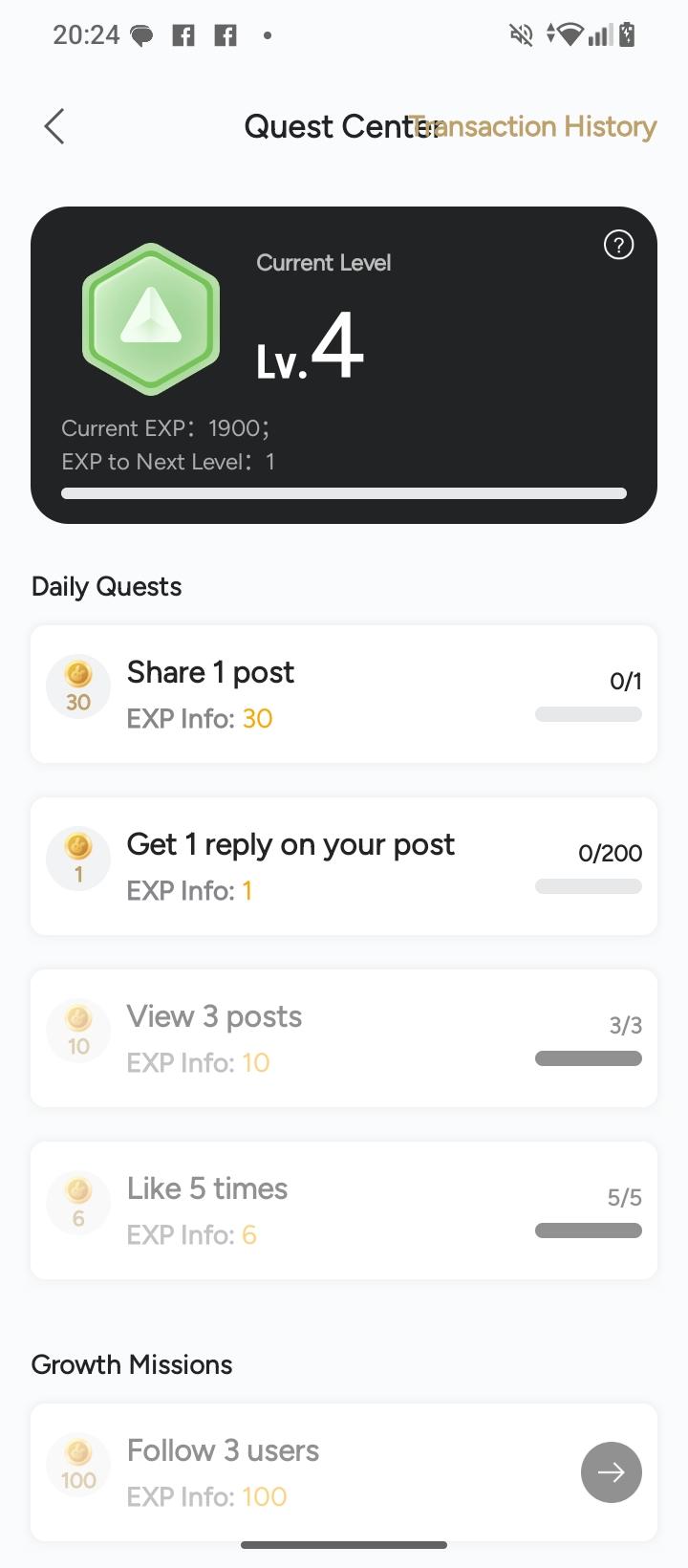The width and height of the screenshot is (688, 1568).
Task: Tap the 10 EXP coin icon
Action: pos(78,1031)
